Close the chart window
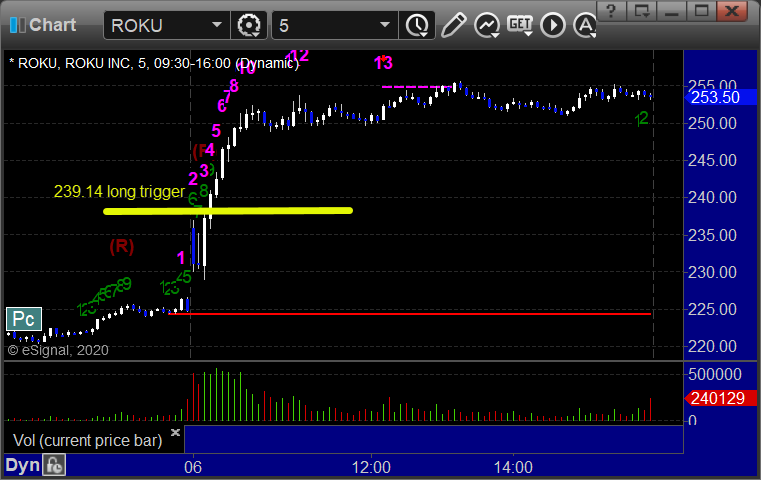Image resolution: width=761 pixels, height=480 pixels. click(x=732, y=10)
